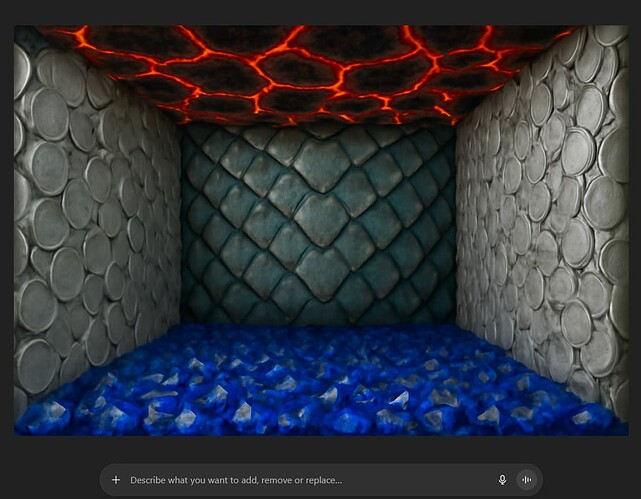Start voice mode with the waveform button

tap(527, 480)
